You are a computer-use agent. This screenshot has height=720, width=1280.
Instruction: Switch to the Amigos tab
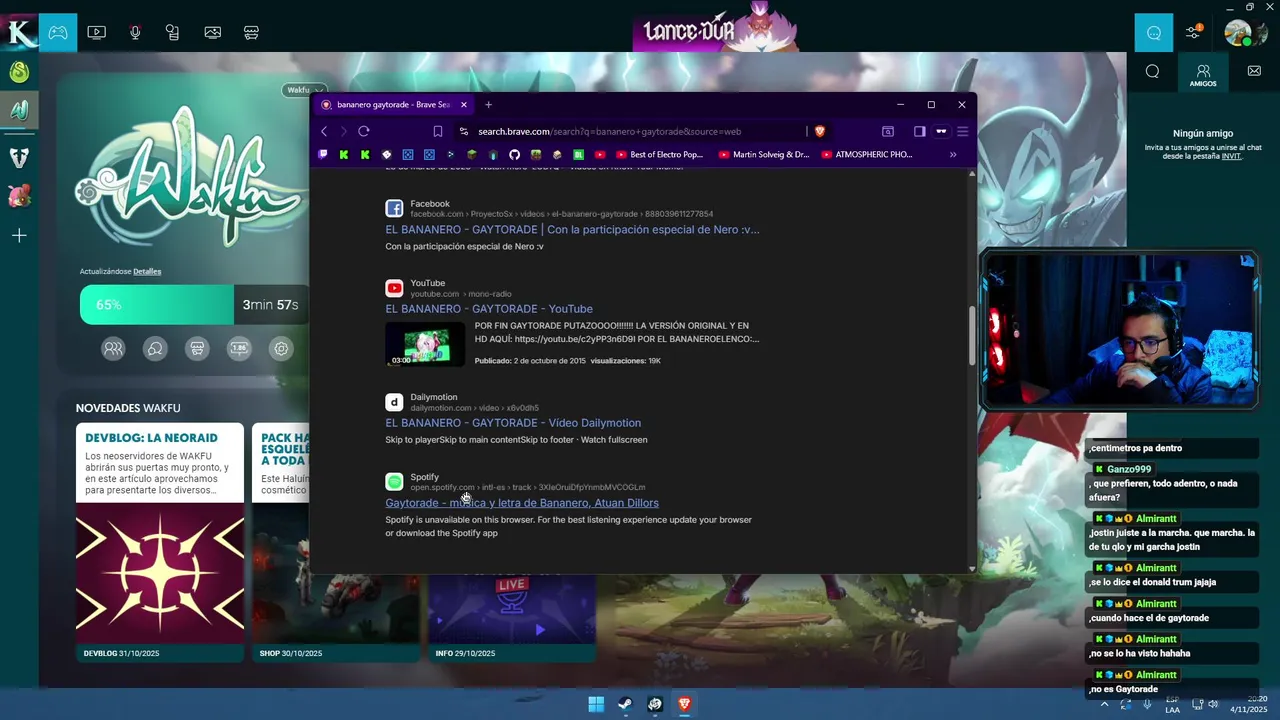click(x=1203, y=74)
